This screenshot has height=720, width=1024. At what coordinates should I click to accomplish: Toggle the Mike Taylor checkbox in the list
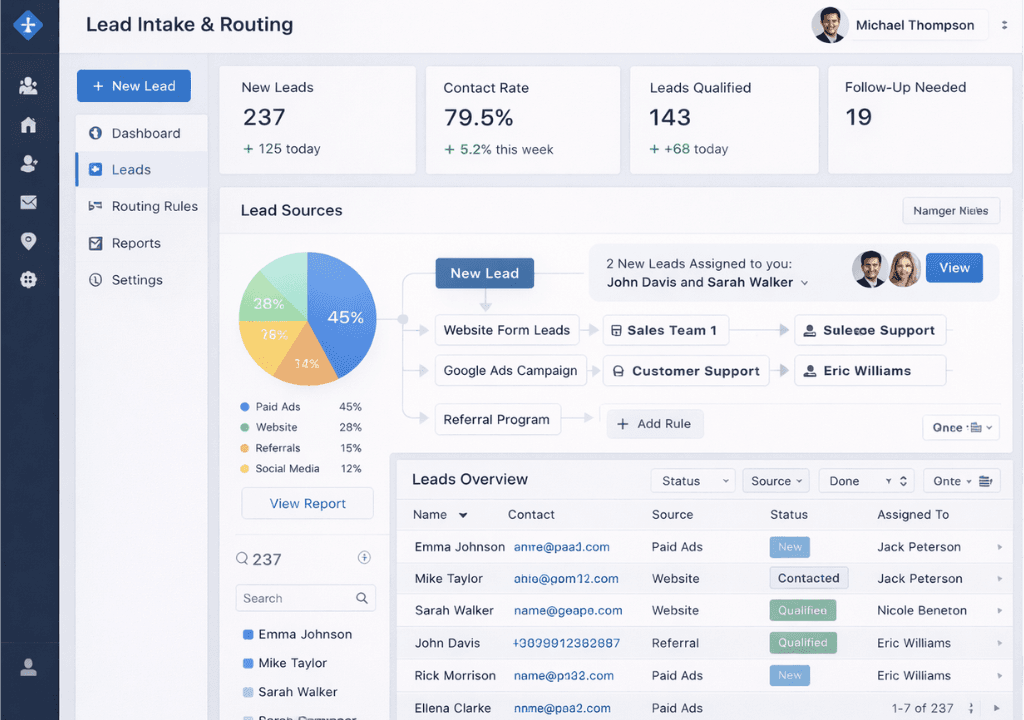click(248, 663)
